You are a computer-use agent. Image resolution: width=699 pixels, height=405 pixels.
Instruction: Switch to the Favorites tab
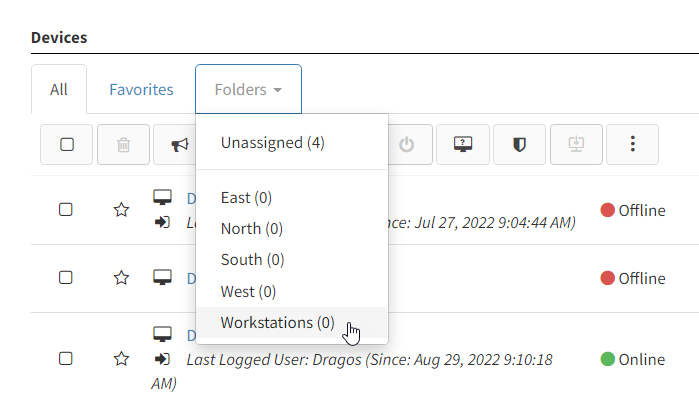141,89
